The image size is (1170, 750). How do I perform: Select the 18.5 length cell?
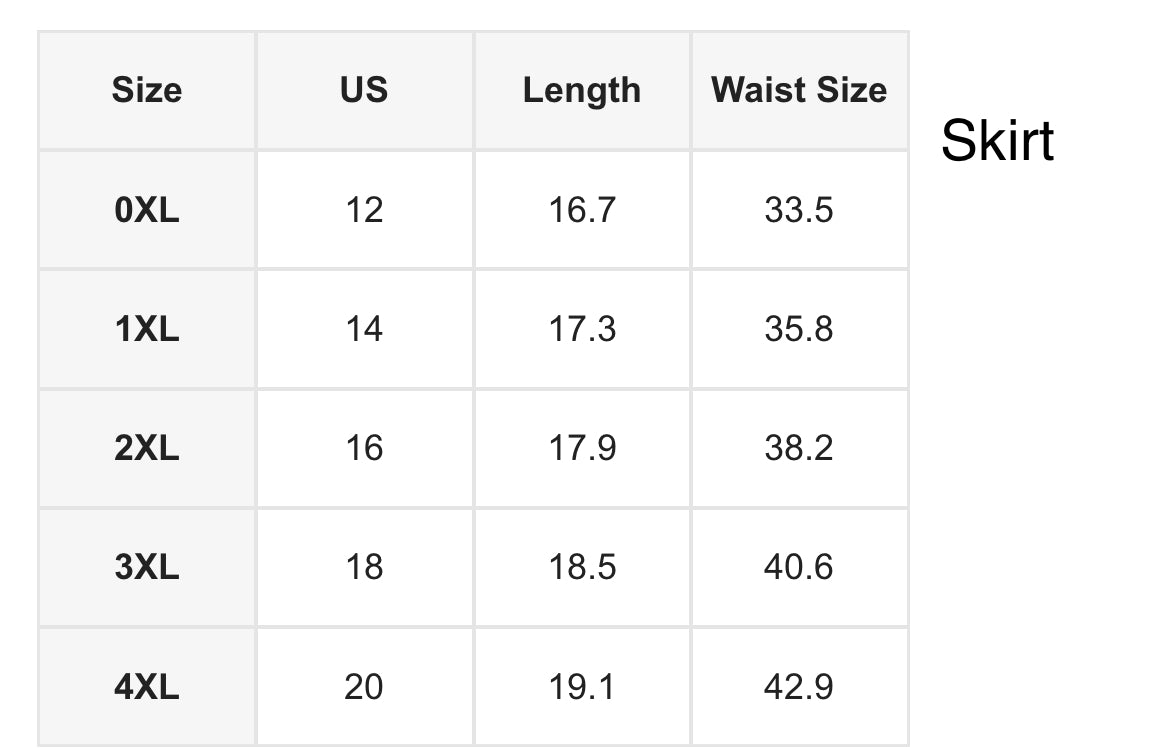[x=581, y=567]
